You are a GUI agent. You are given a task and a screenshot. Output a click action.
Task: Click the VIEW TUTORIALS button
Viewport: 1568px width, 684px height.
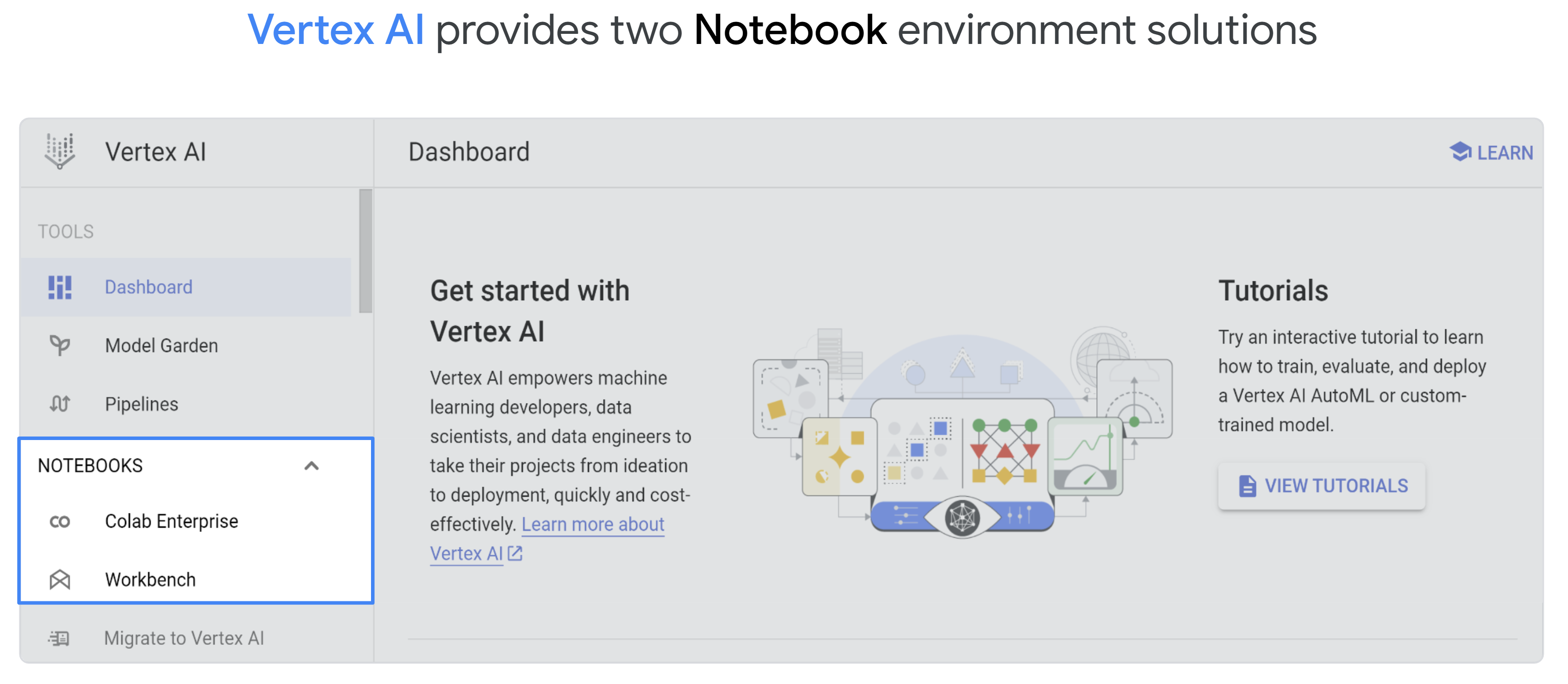coord(1321,486)
